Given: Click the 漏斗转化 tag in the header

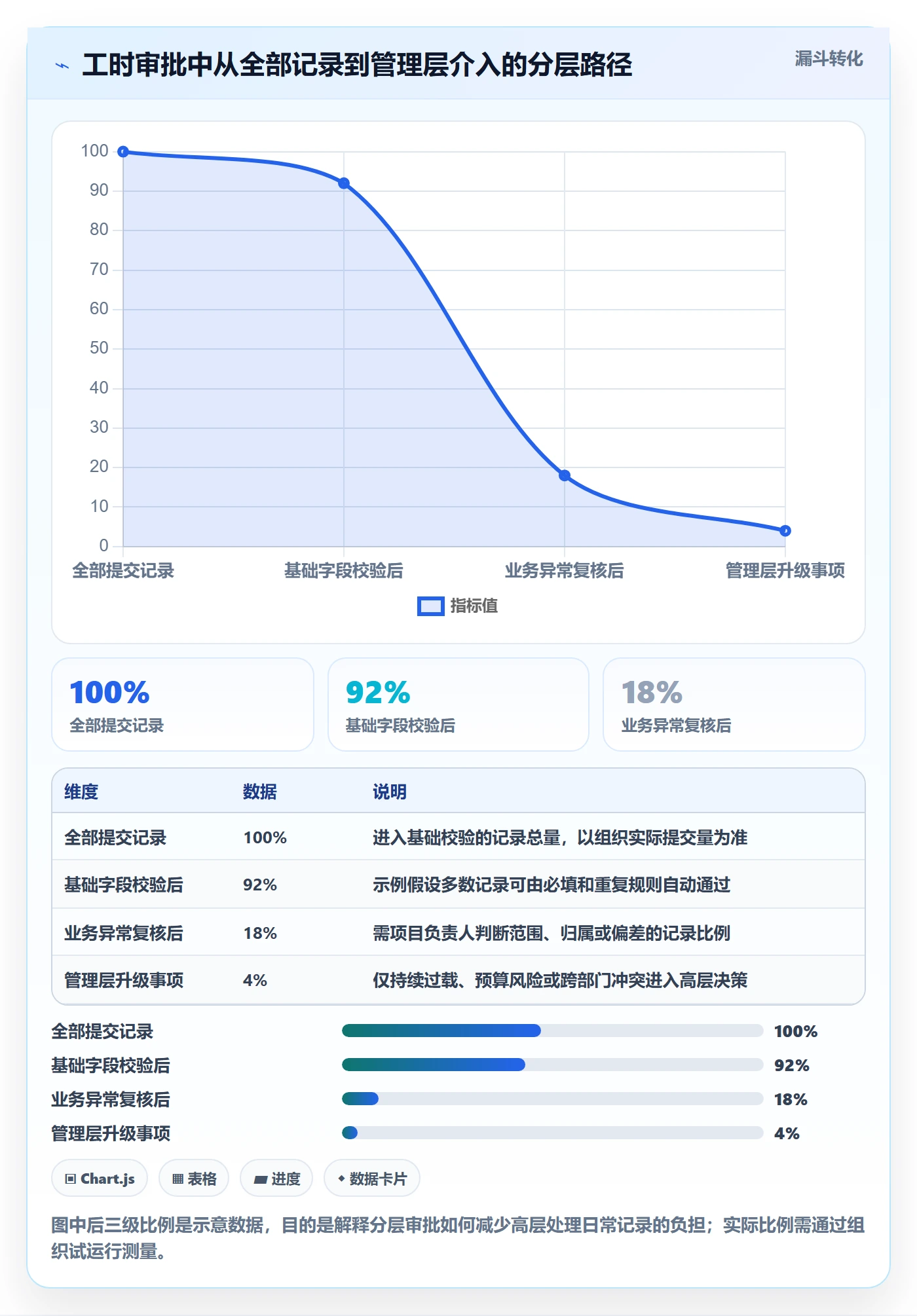Looking at the screenshot, I should 829,59.
